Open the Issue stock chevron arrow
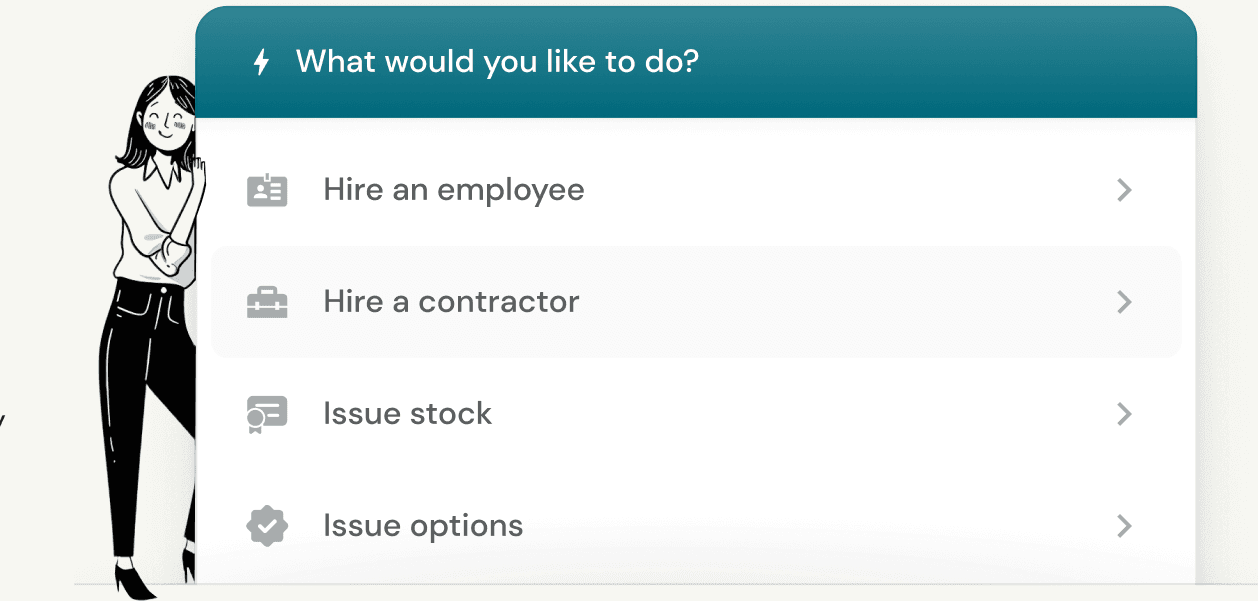 [1124, 414]
